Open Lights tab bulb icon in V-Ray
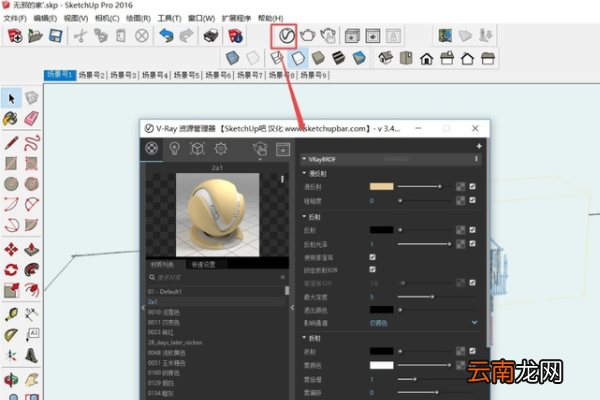 [x=174, y=149]
